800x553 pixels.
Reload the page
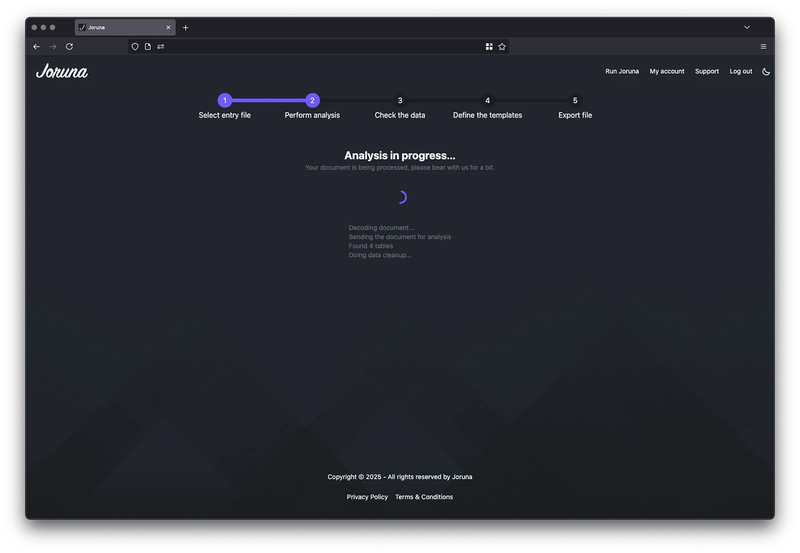click(x=69, y=46)
